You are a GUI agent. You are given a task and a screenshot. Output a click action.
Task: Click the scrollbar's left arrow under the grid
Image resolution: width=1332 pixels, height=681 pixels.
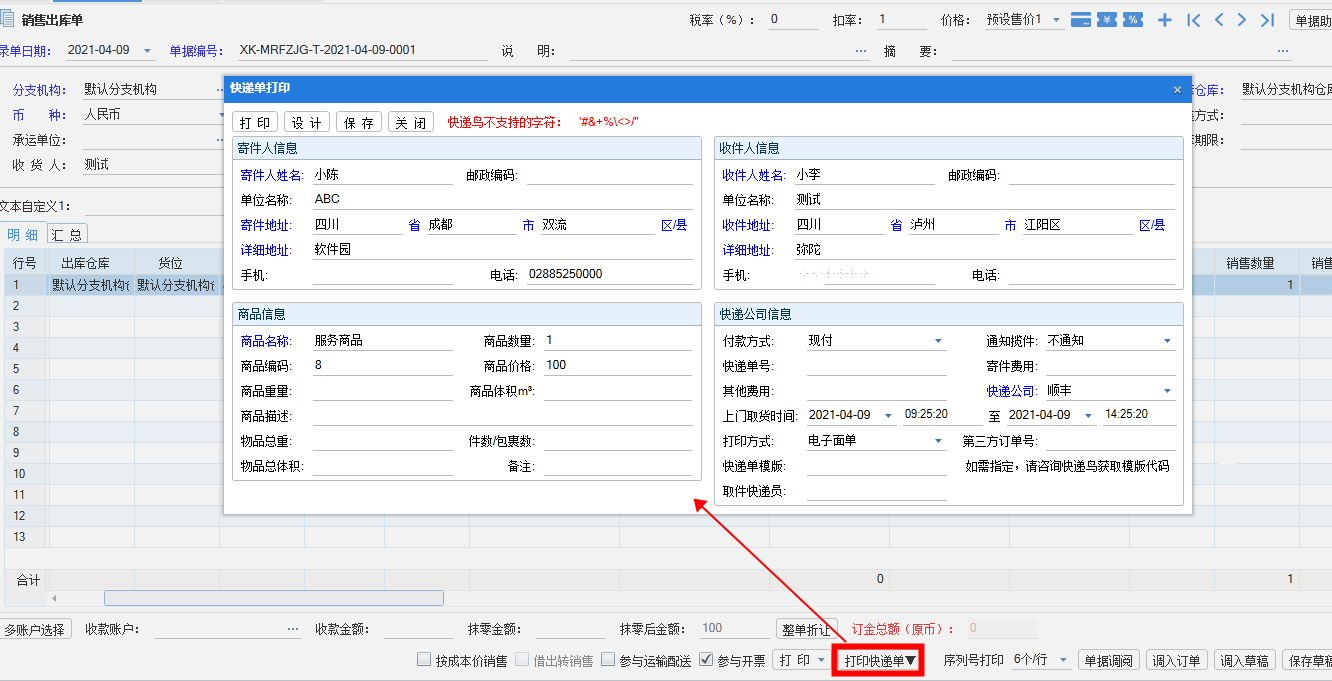[x=54, y=598]
